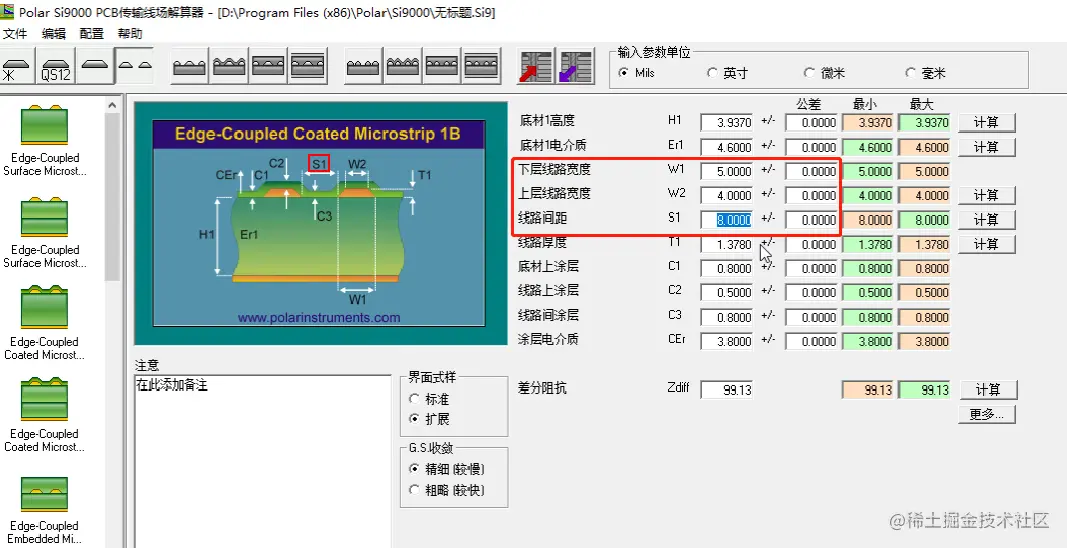This screenshot has width=1067, height=548.
Task: Calculate the Zdiff differential impedance
Action: (x=988, y=390)
